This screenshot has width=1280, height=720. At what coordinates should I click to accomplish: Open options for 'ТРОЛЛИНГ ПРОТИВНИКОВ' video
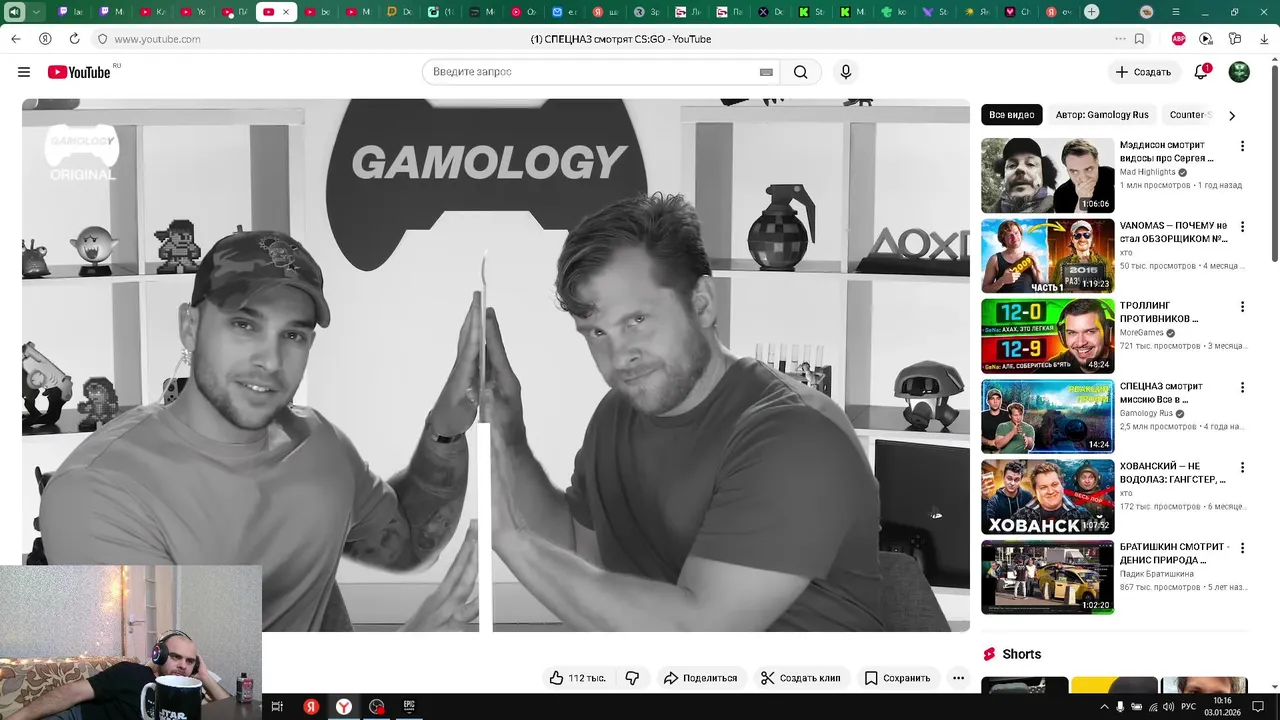coord(1242,307)
